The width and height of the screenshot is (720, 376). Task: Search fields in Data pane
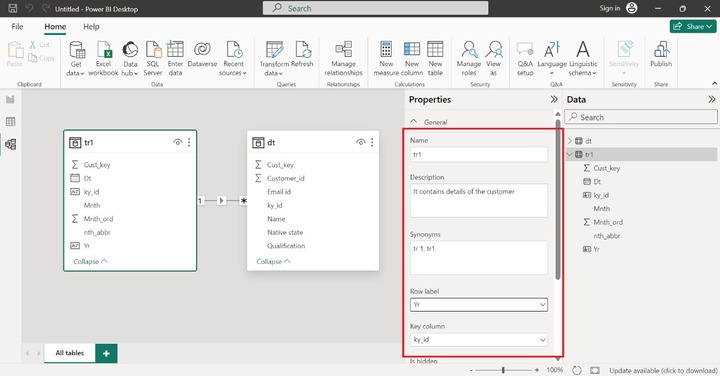click(x=641, y=117)
